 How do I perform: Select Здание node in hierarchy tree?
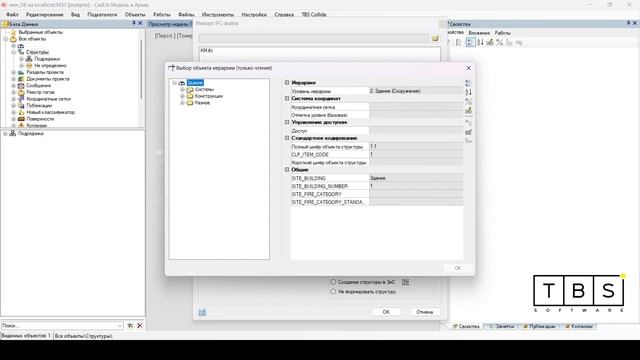pos(195,83)
